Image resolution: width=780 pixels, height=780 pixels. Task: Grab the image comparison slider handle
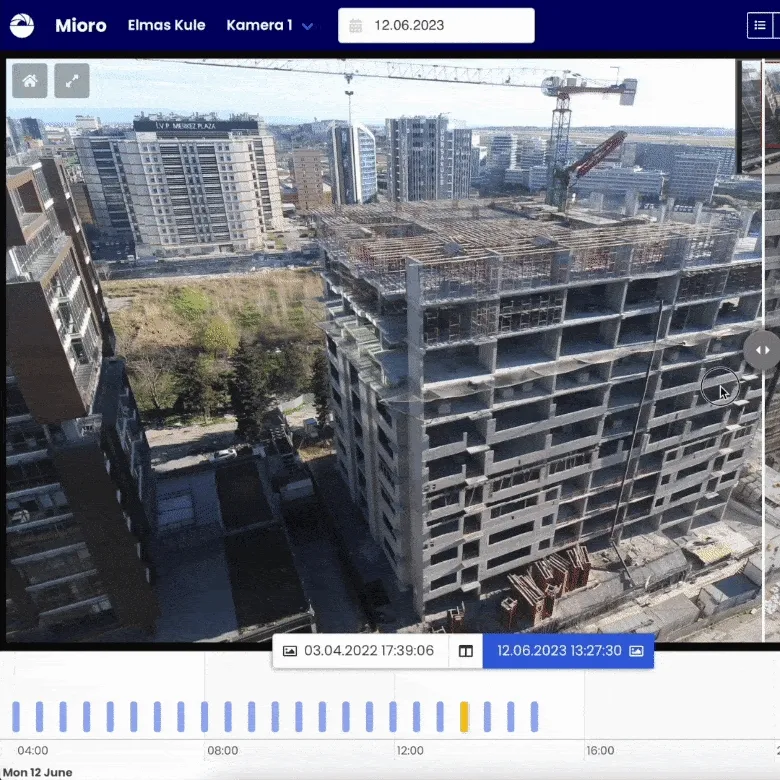point(762,350)
